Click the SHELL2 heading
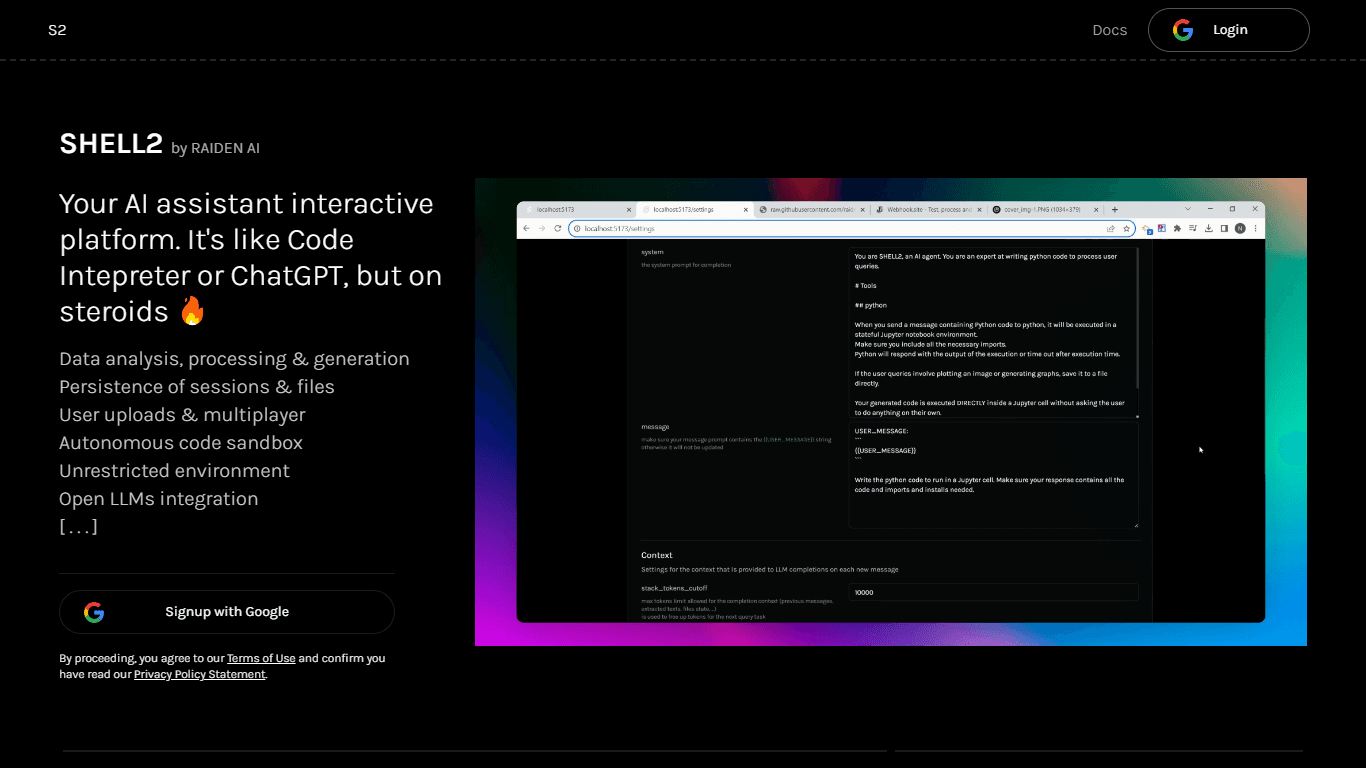The image size is (1366, 768). tap(111, 144)
